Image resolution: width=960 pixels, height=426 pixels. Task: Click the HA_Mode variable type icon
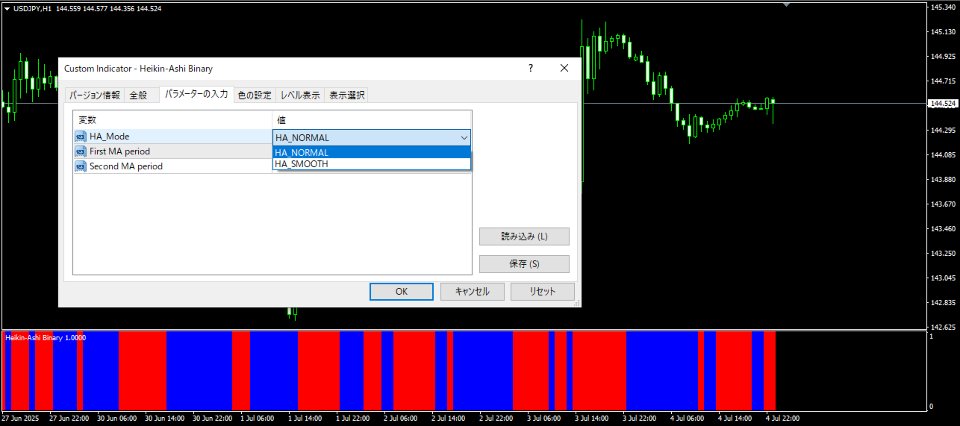[x=80, y=136]
